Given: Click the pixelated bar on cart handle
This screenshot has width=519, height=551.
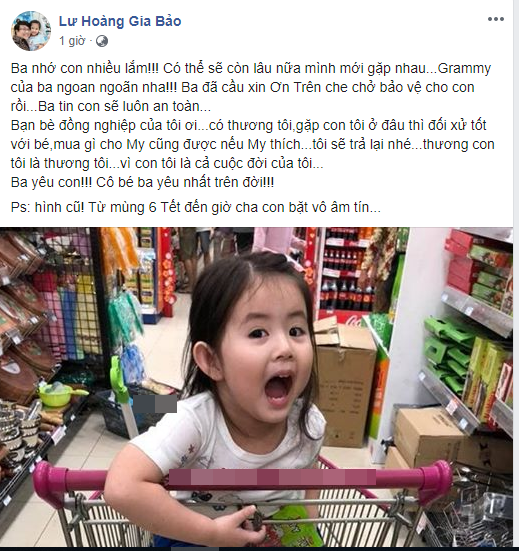Looking at the screenshot, I should (x=272, y=479).
